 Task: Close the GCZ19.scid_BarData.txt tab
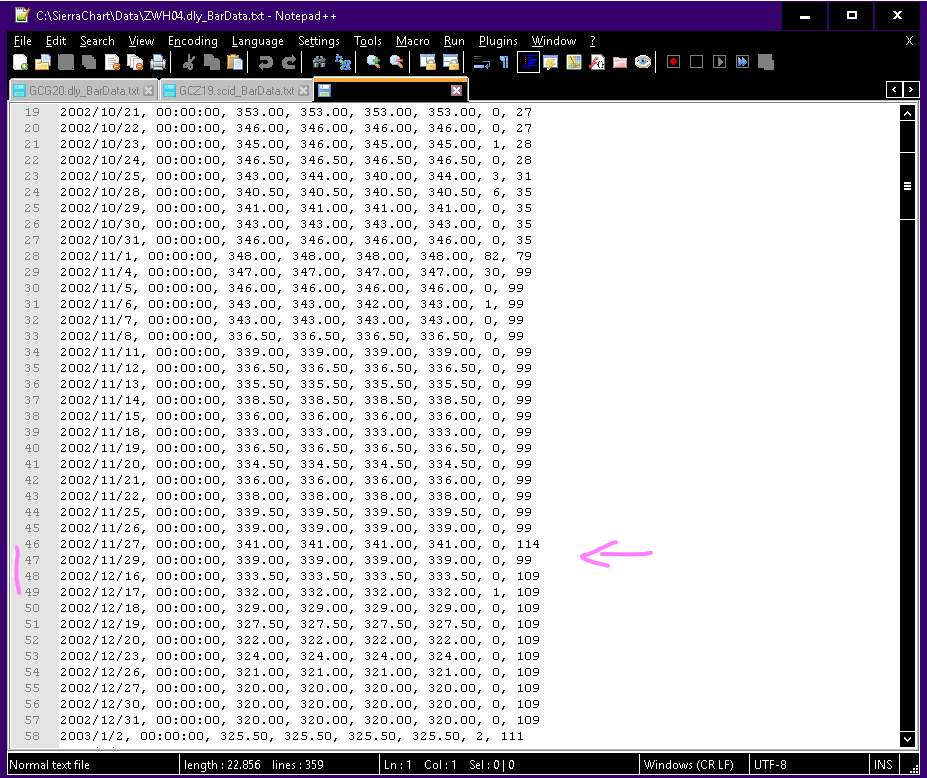[x=303, y=90]
